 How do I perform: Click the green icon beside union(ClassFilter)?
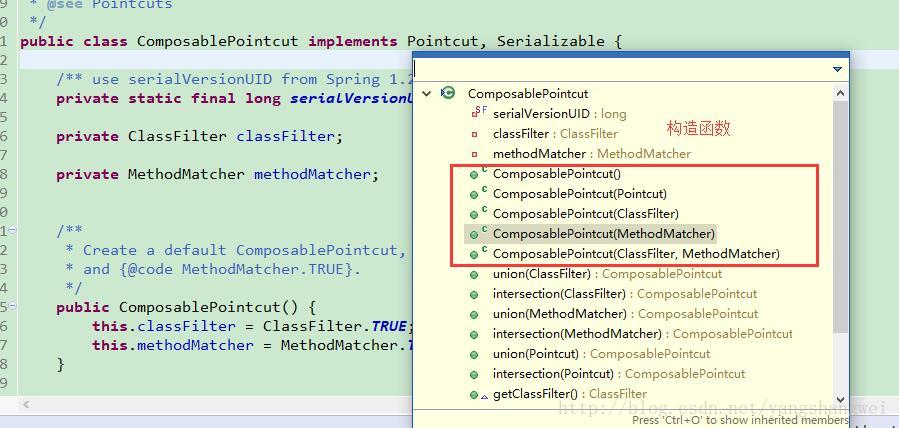tap(475, 274)
